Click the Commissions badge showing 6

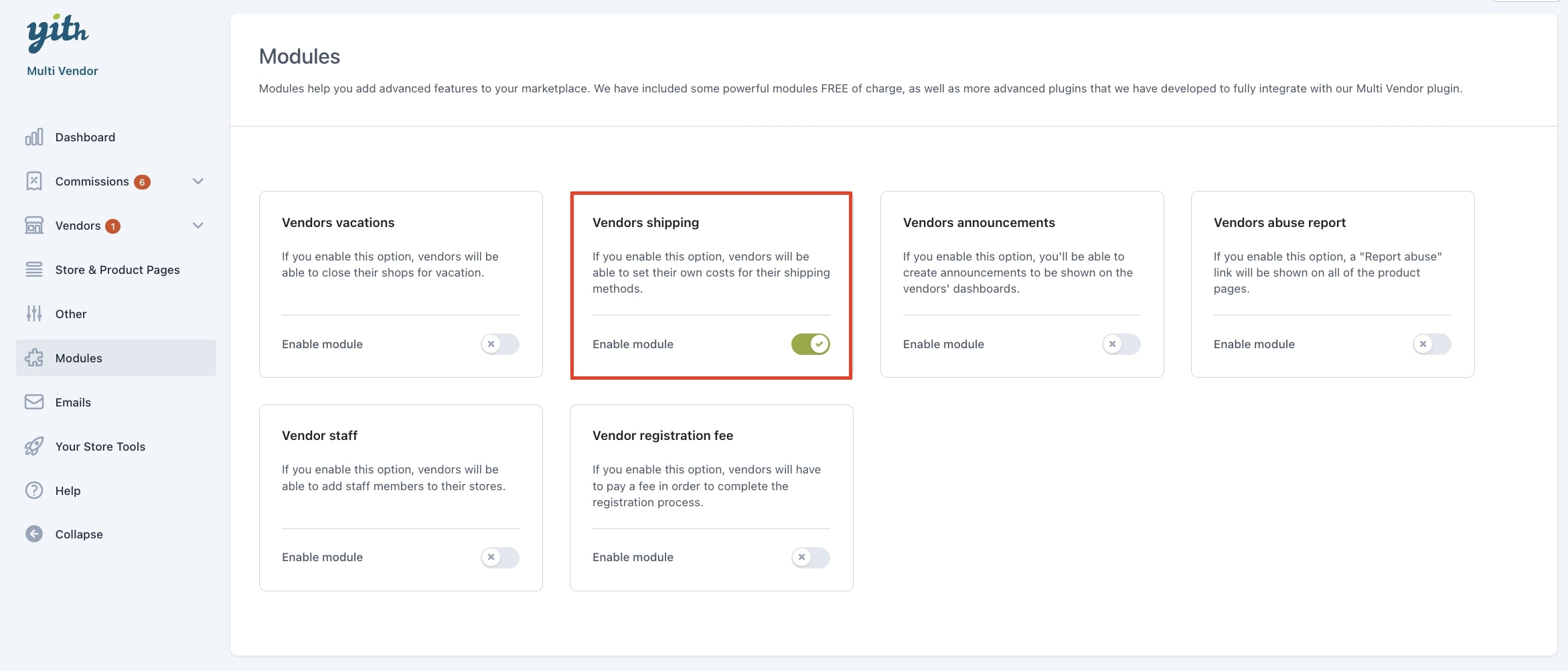(142, 182)
